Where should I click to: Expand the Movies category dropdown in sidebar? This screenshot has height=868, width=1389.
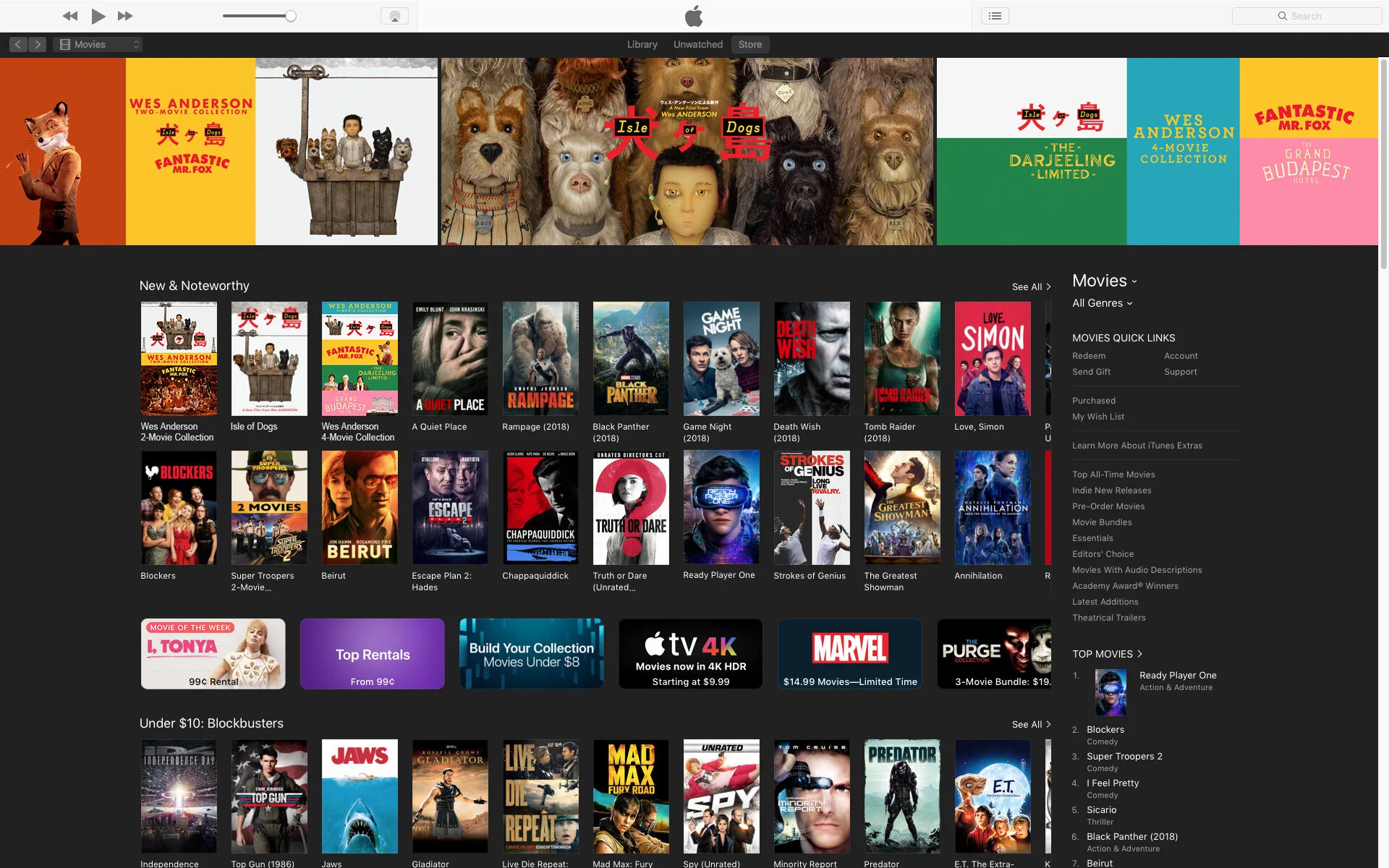tap(1104, 281)
